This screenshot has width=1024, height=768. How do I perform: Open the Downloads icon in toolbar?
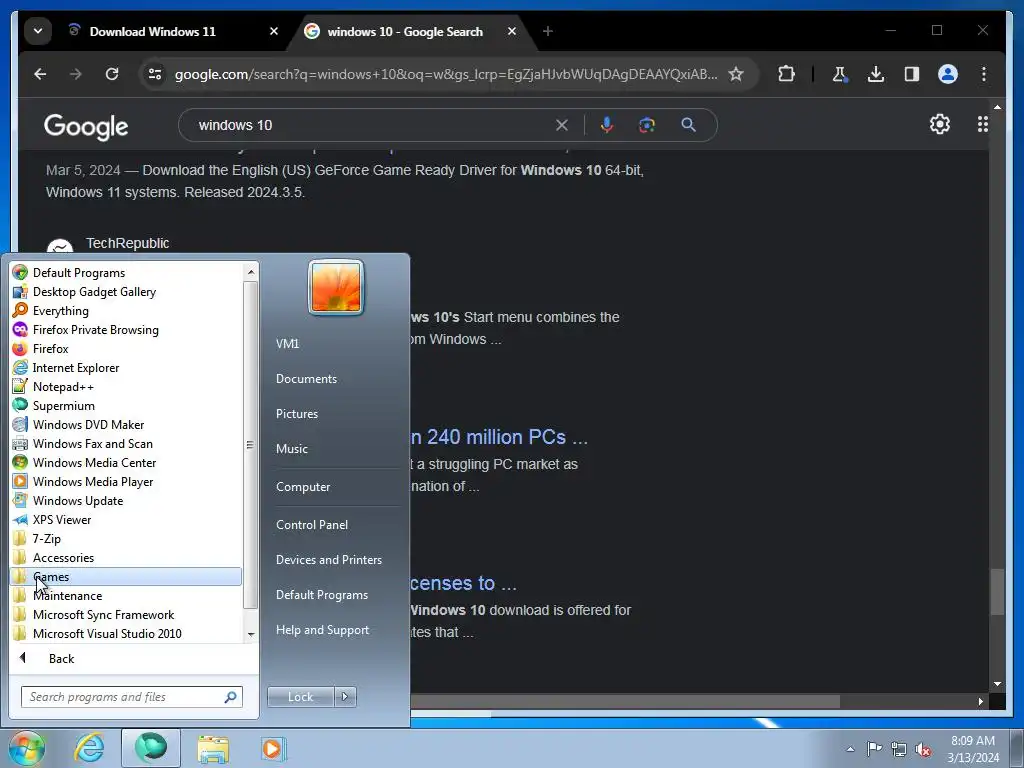[x=876, y=74]
